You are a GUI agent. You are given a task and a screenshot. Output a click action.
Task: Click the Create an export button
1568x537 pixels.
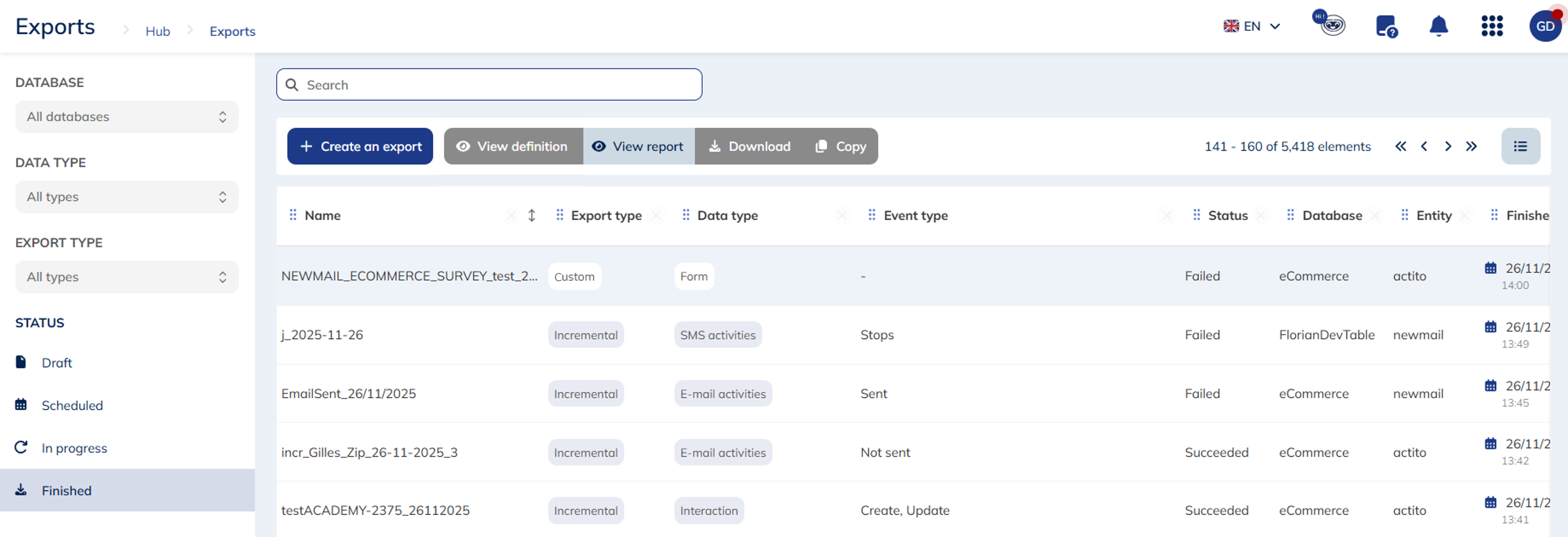coord(360,146)
